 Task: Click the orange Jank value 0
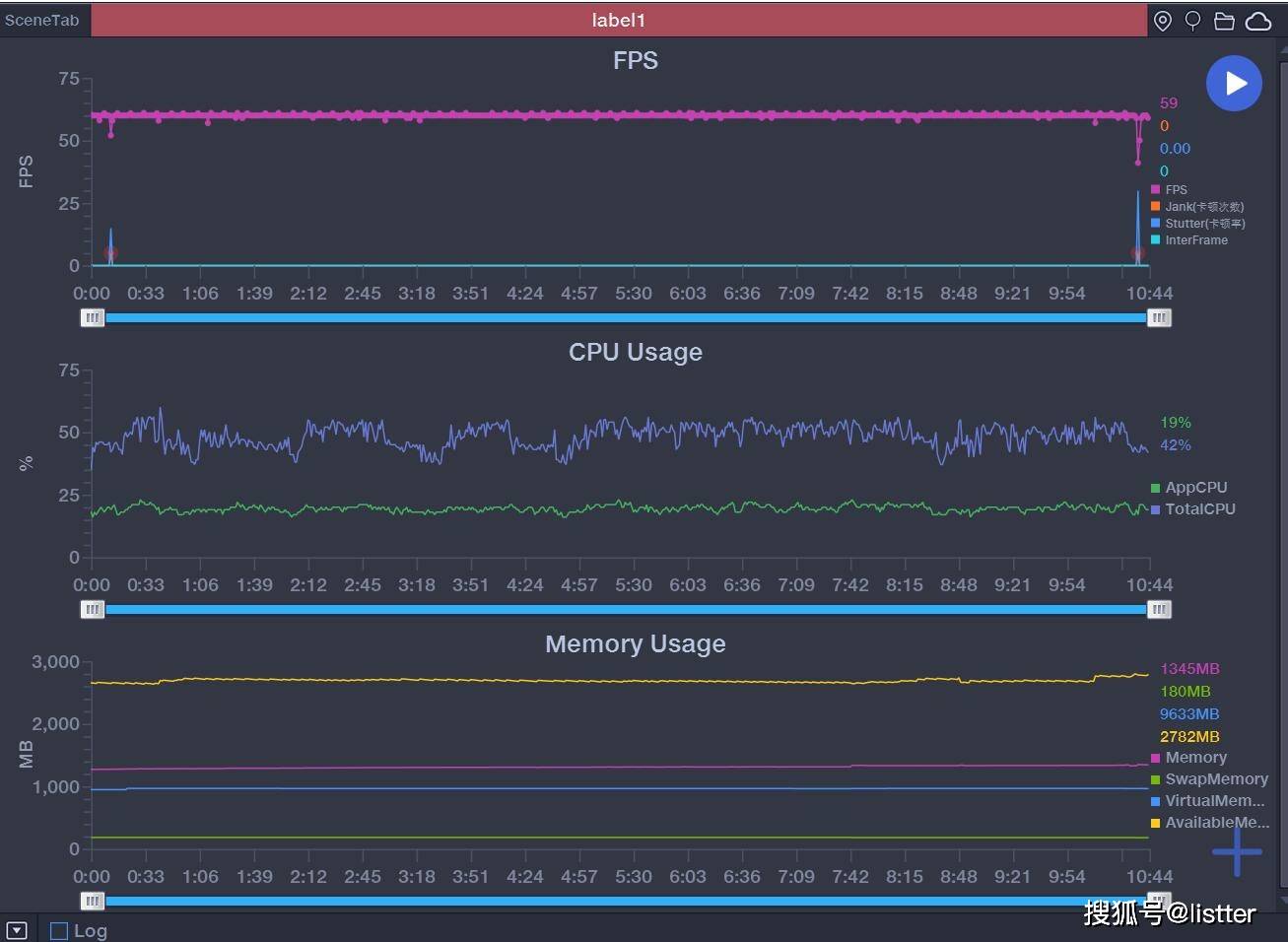pos(1164,125)
